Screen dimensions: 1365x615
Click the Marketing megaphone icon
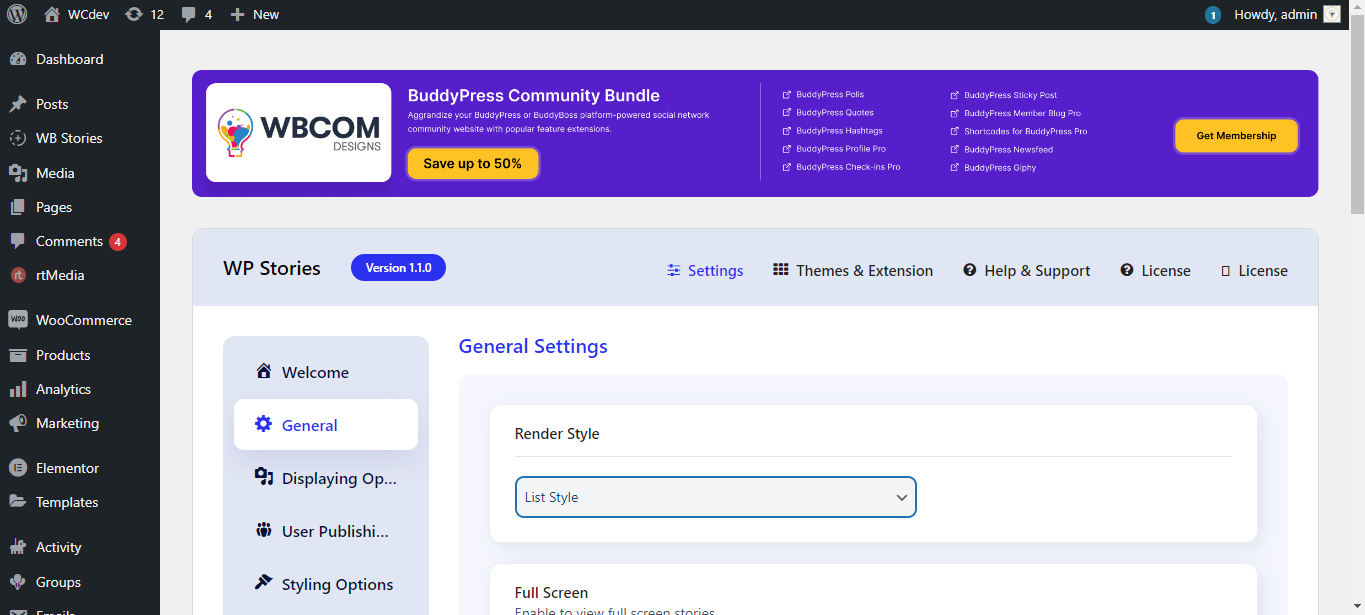click(x=18, y=423)
